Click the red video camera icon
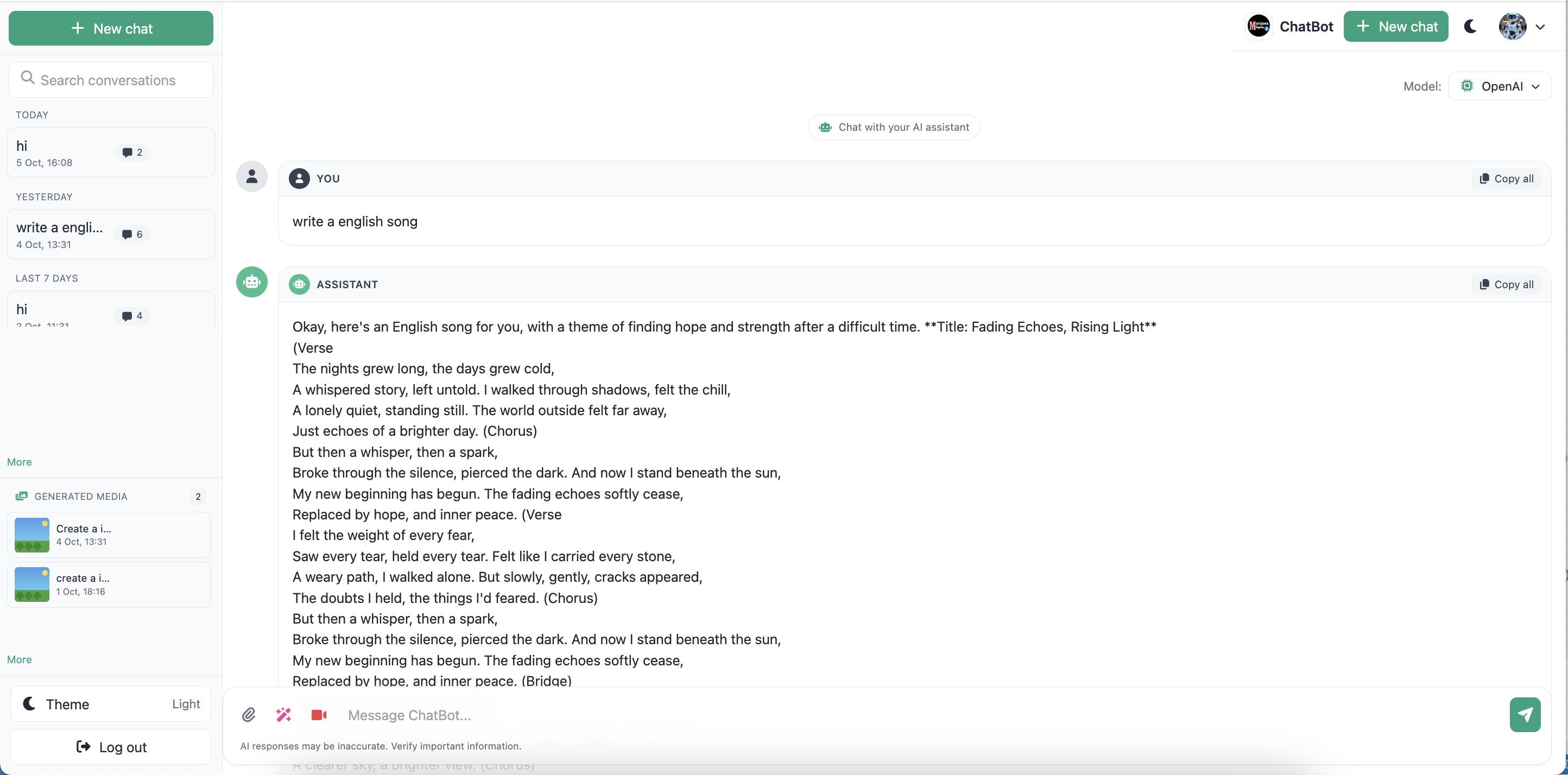The image size is (1568, 775). [x=319, y=715]
